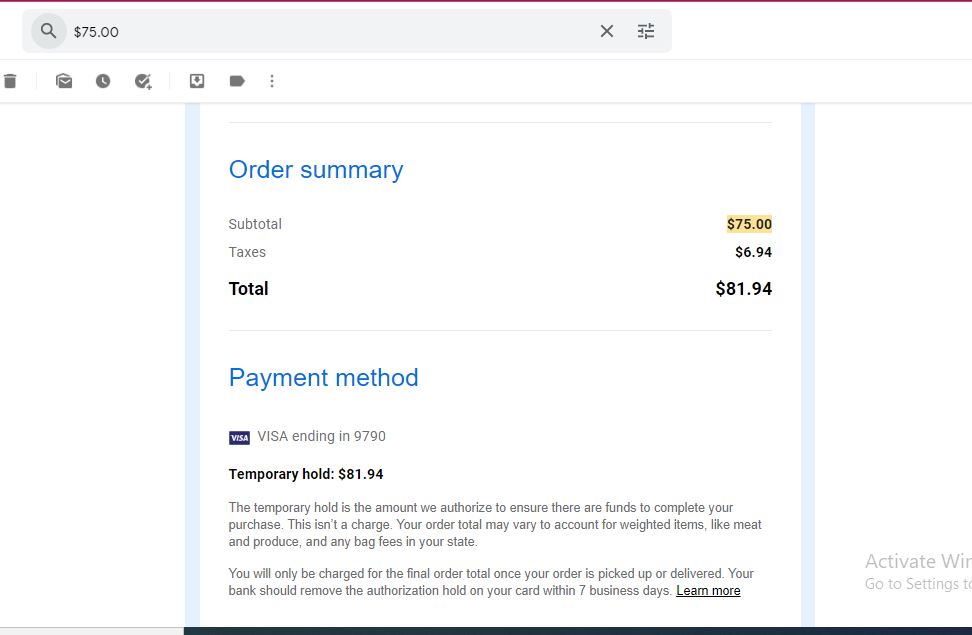Click the VISA card logo

point(239,438)
